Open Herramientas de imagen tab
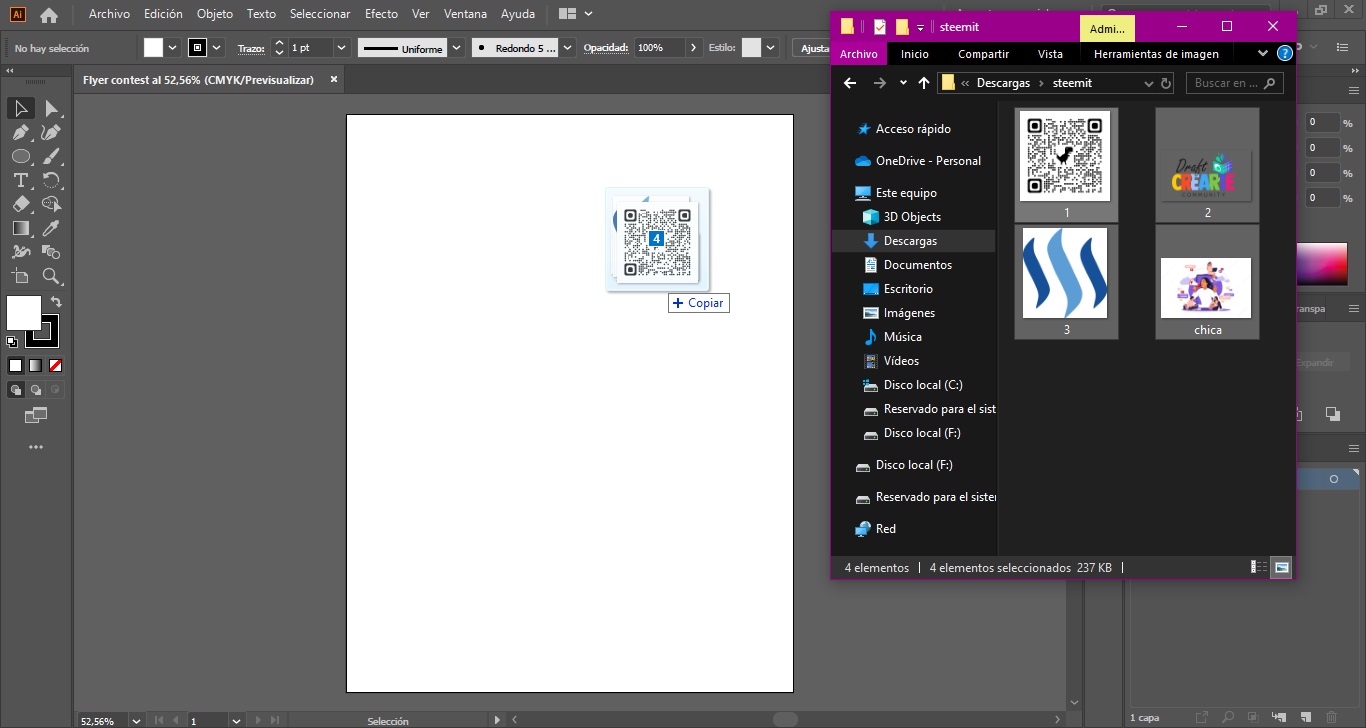 [1156, 54]
